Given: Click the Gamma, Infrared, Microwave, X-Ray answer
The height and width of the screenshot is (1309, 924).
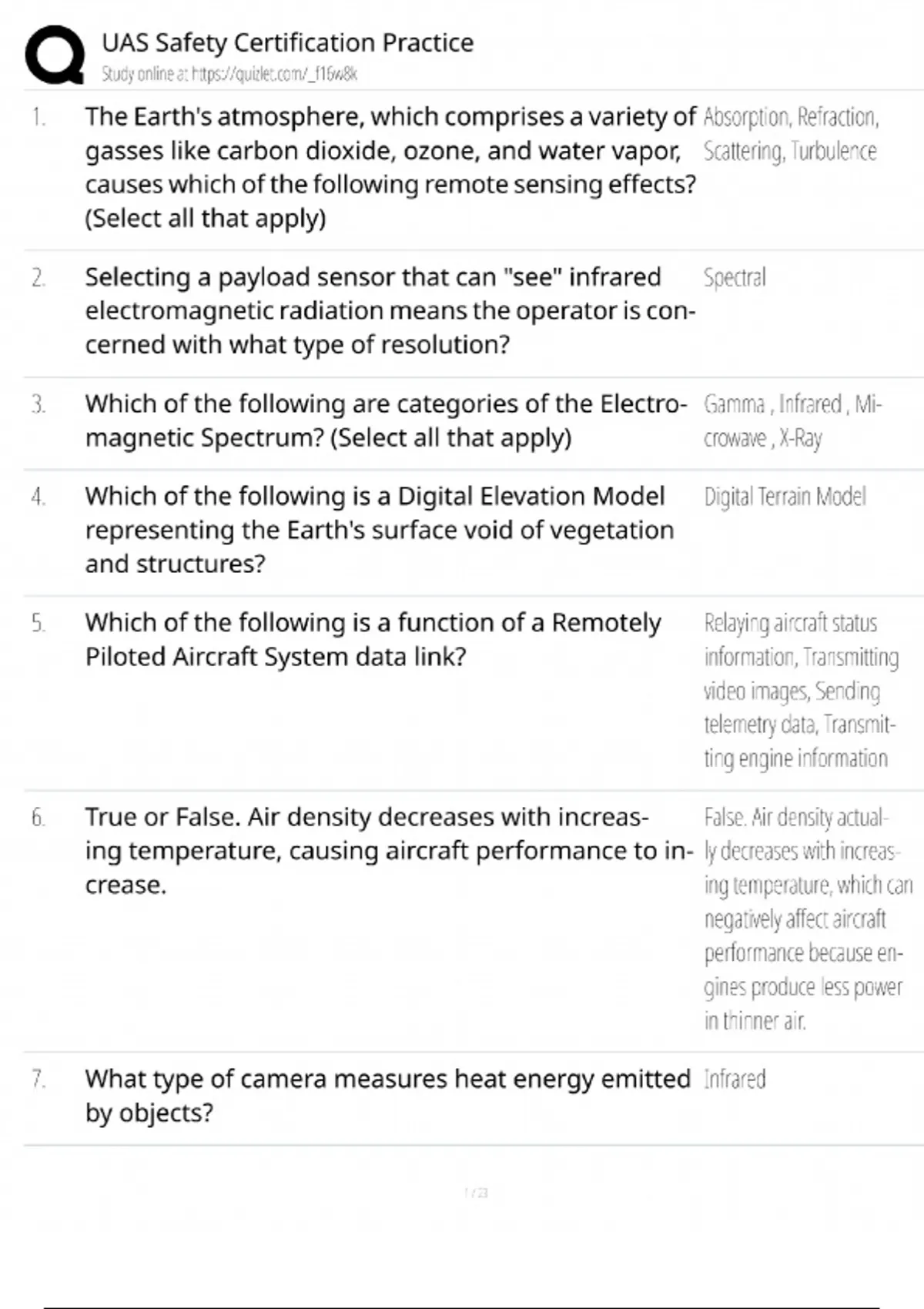Looking at the screenshot, I should (x=792, y=420).
